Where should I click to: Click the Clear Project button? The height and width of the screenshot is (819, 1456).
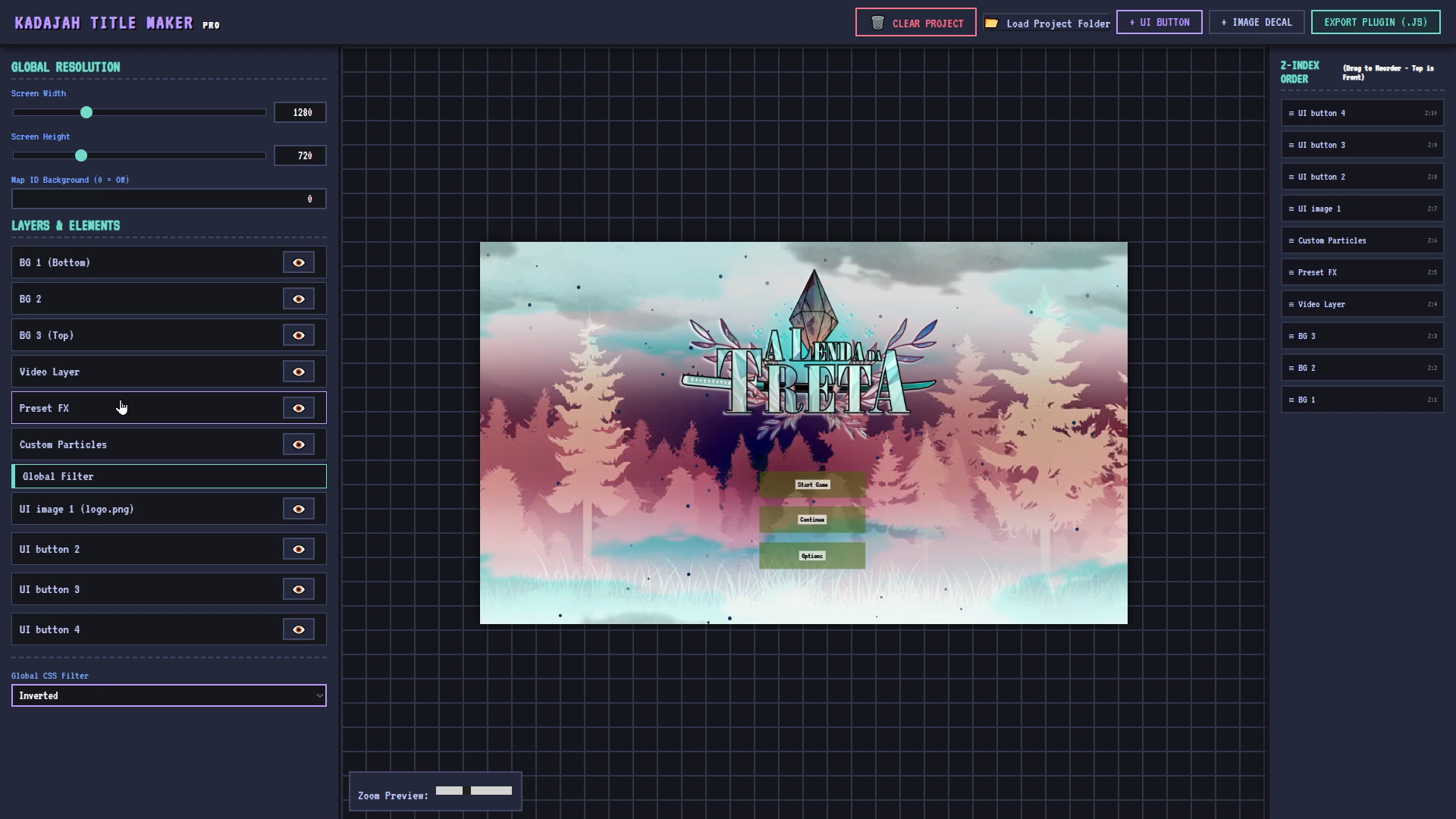[x=916, y=23]
